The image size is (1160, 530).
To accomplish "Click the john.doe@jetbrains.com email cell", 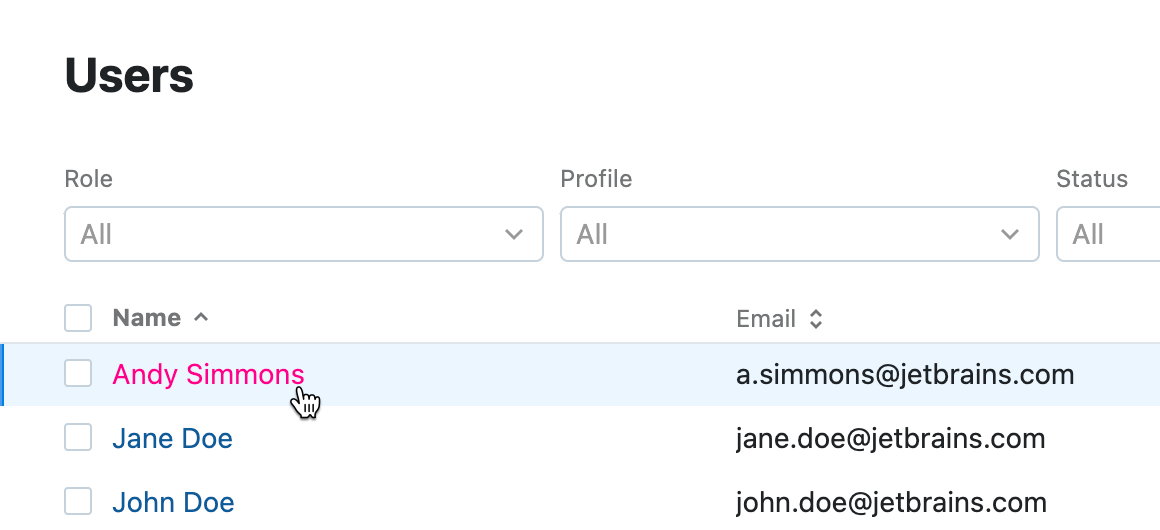I will pos(891,502).
